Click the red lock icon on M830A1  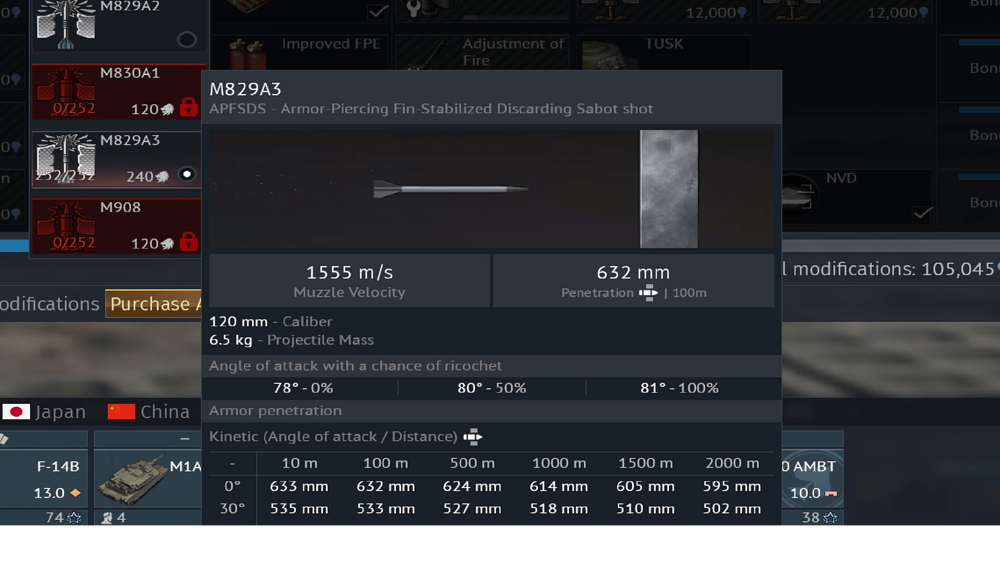coord(188,106)
